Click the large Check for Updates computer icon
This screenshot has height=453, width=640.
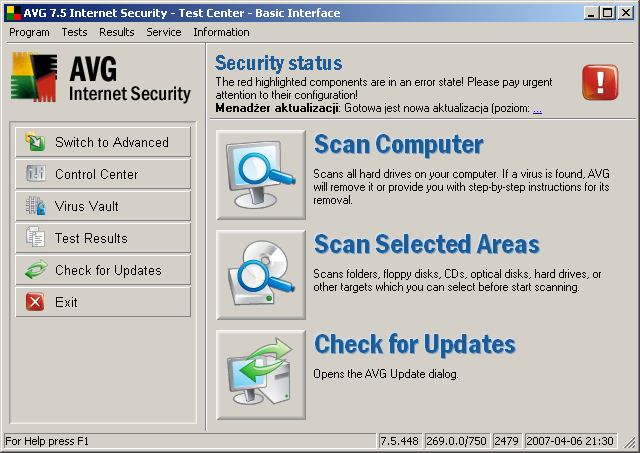click(x=261, y=375)
